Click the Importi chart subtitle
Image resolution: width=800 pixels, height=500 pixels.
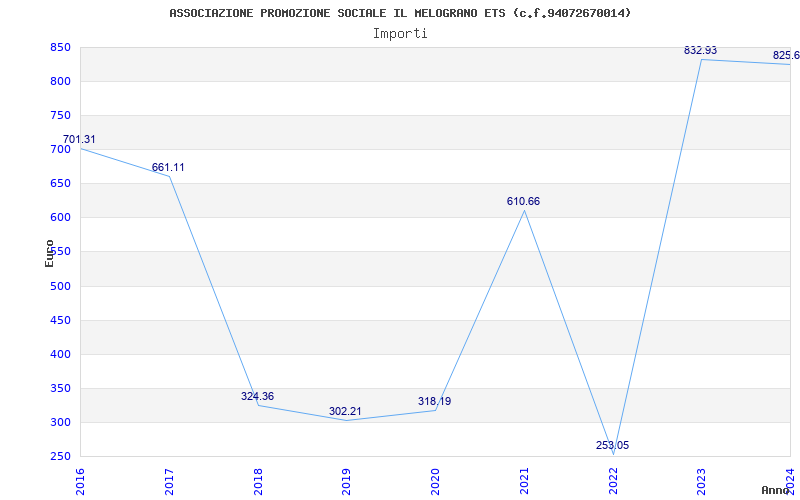click(400, 34)
